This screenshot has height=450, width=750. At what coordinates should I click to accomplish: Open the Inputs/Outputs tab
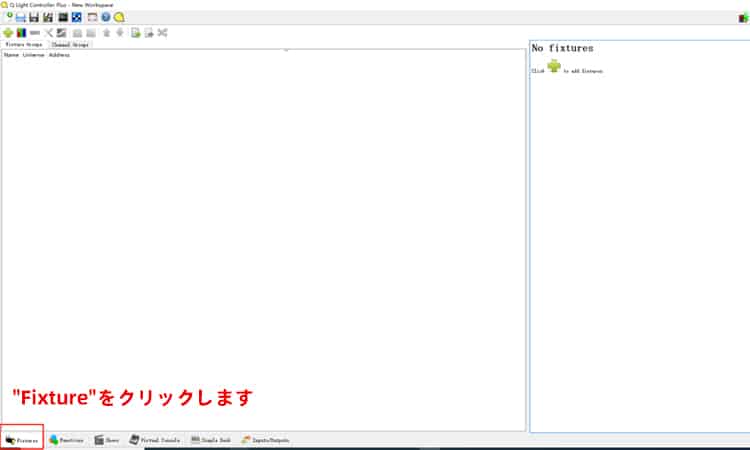265,440
